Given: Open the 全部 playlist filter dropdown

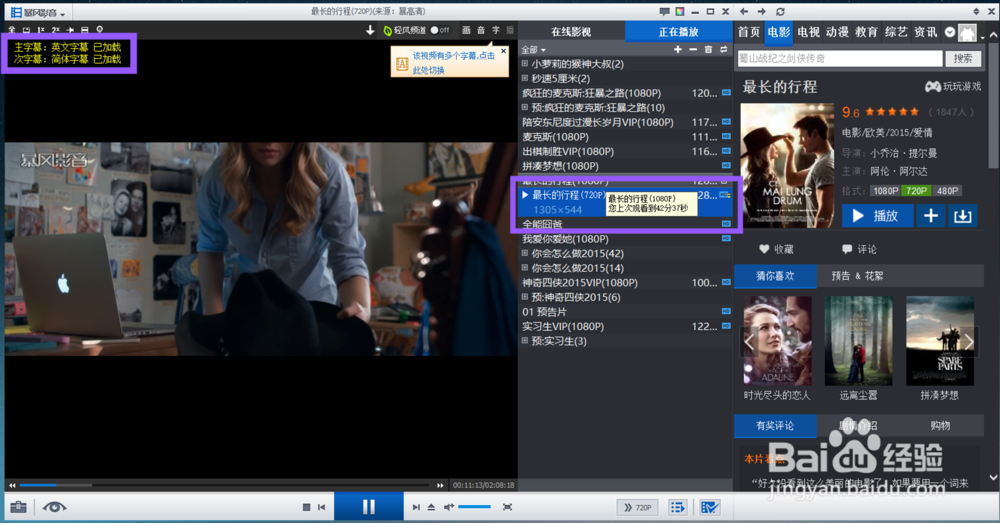Looking at the screenshot, I should coord(534,50).
